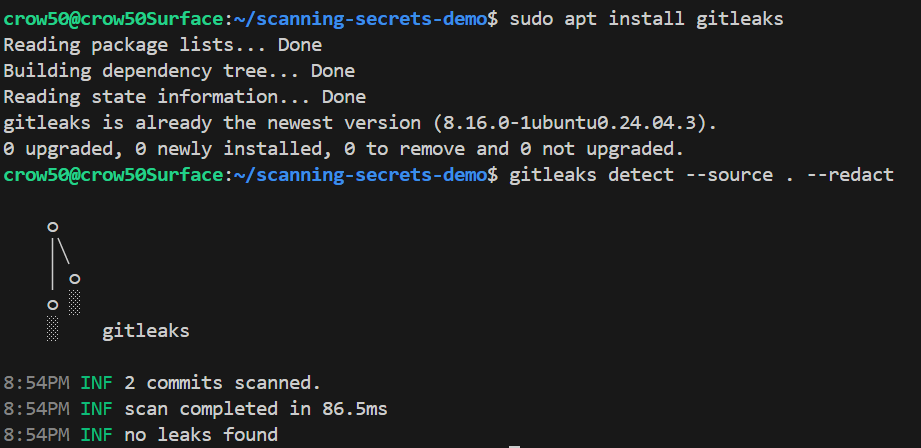The width and height of the screenshot is (921, 448).
Task: Click the top circle of the ASCII logo
Action: [53, 227]
